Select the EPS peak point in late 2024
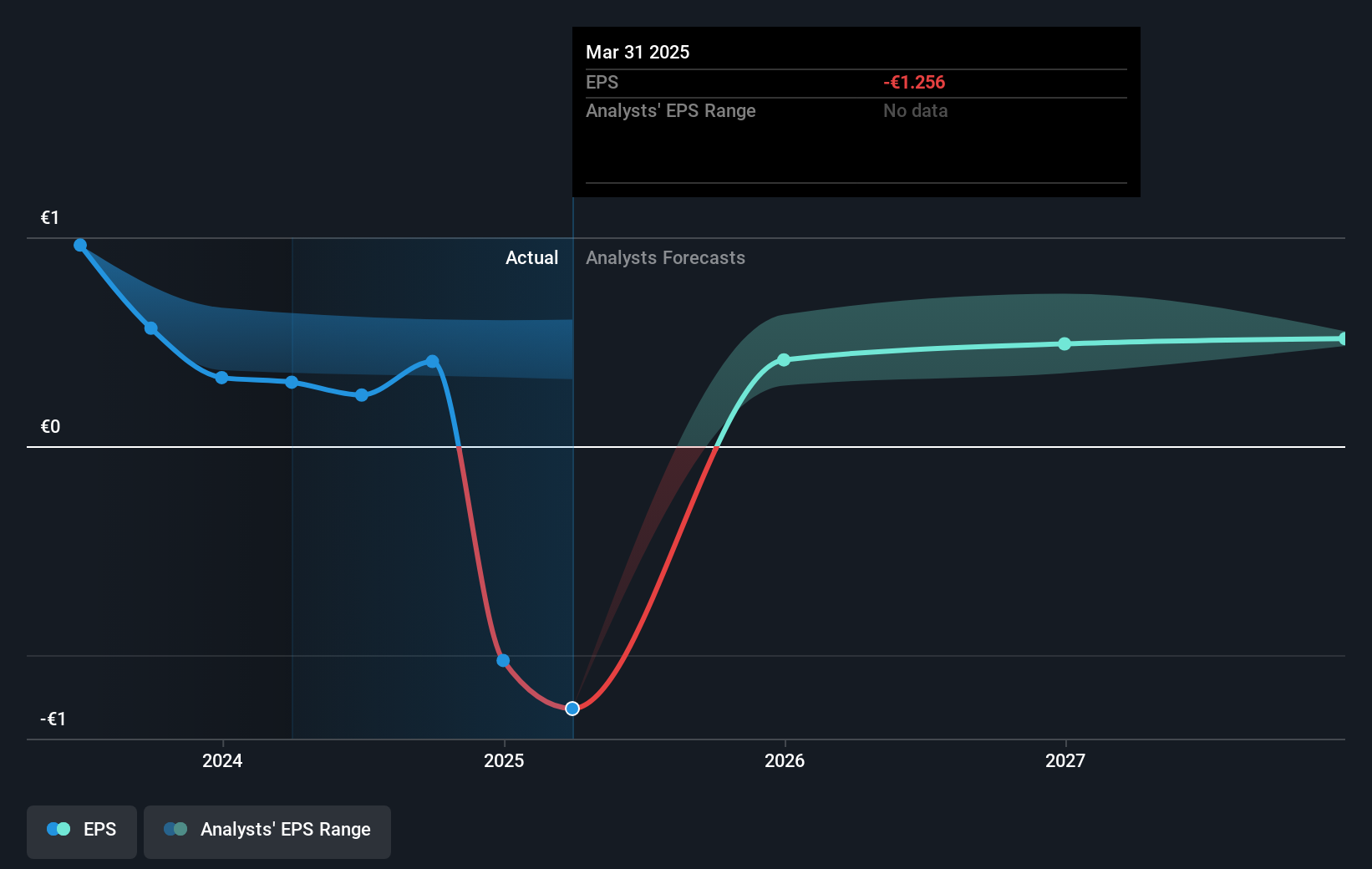This screenshot has height=869, width=1372. (x=432, y=362)
